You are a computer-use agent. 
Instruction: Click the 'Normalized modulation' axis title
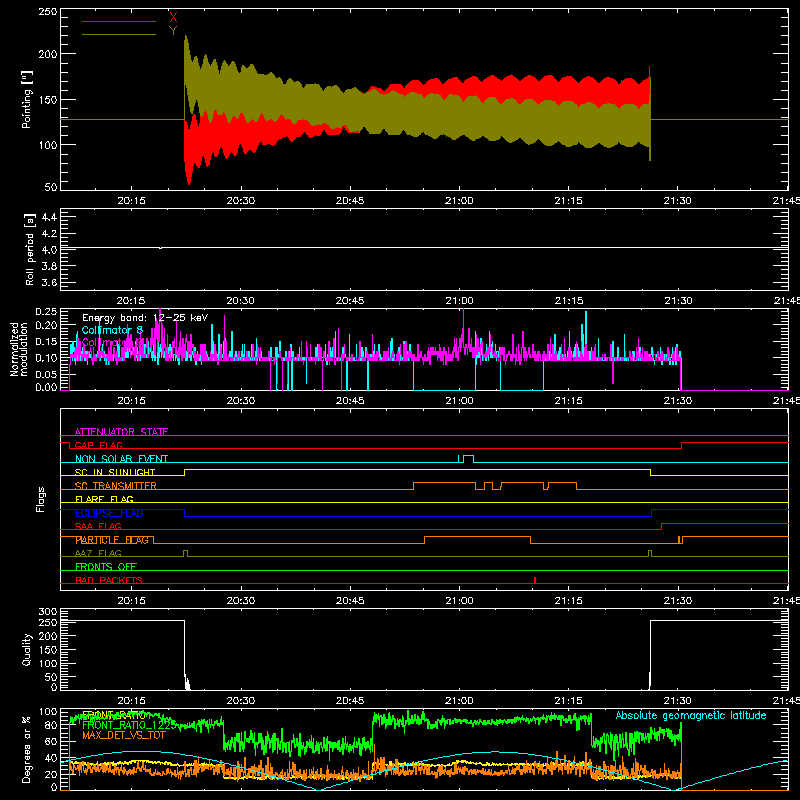tap(19, 349)
